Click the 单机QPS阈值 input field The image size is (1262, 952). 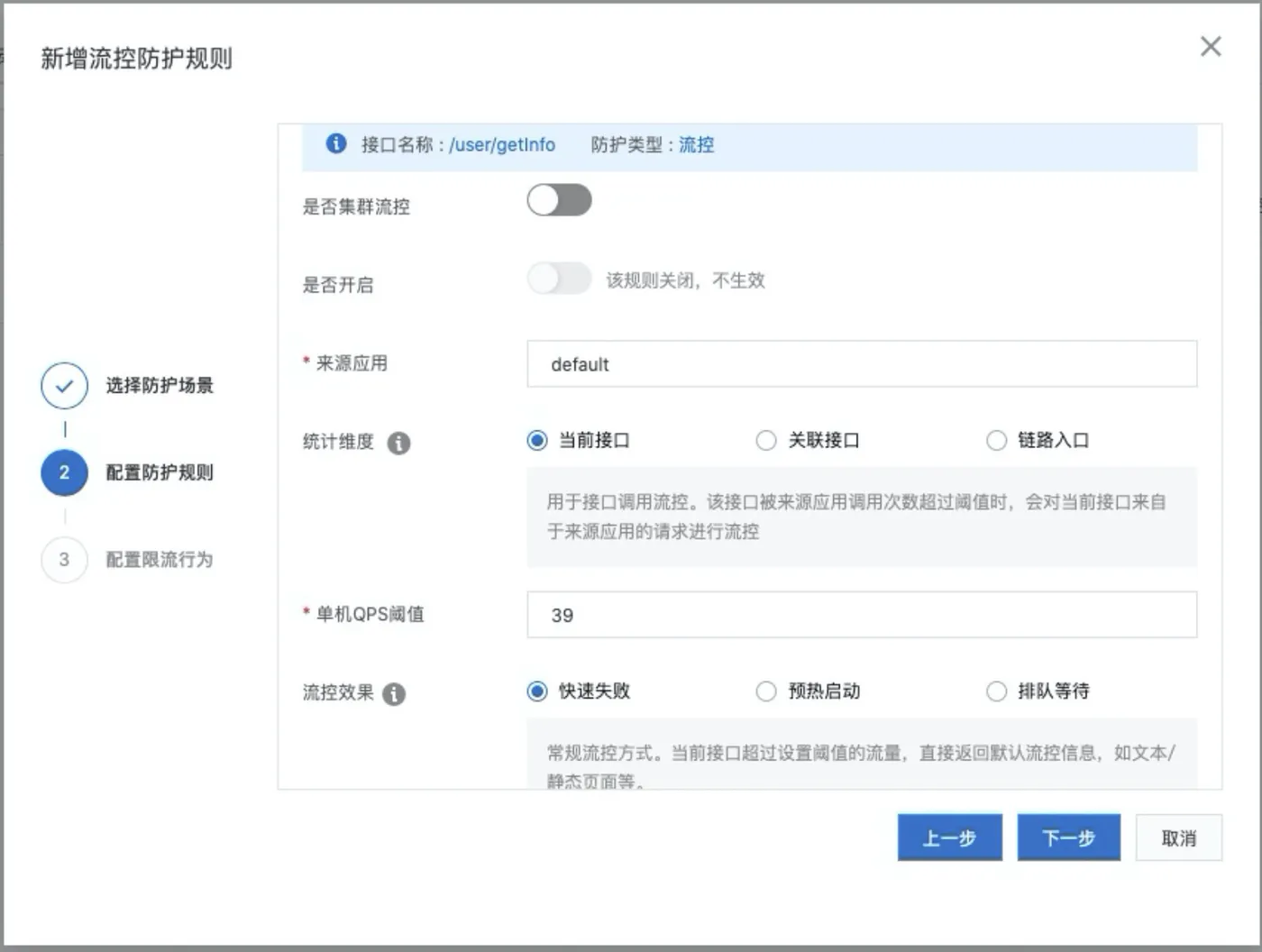click(862, 615)
